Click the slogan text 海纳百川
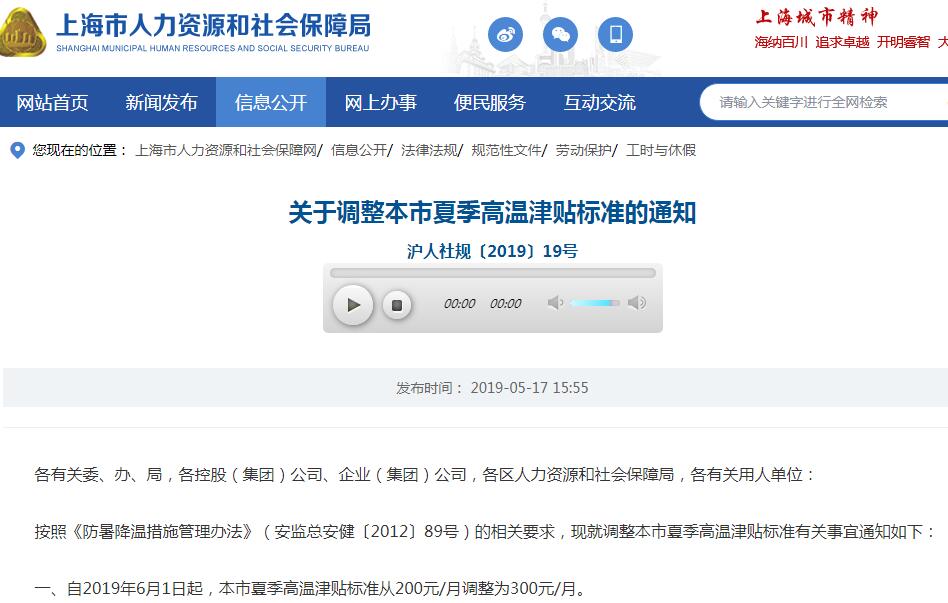948x603 pixels. 781,42
